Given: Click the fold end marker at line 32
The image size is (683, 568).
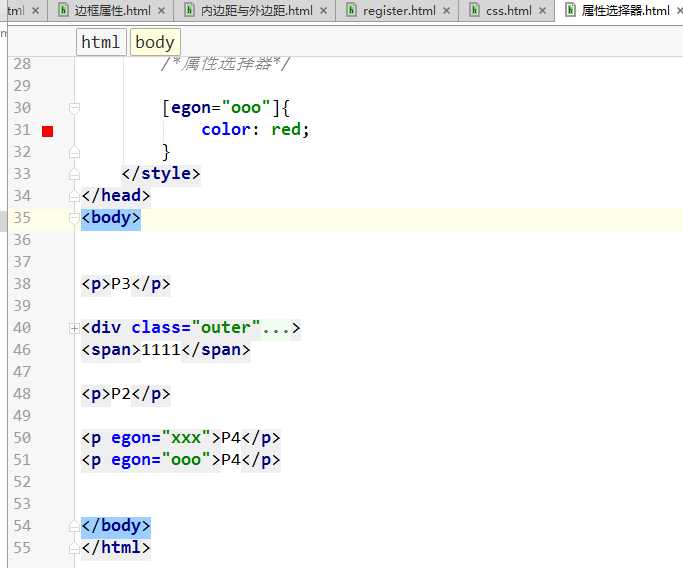Looking at the screenshot, I should (x=74, y=152).
